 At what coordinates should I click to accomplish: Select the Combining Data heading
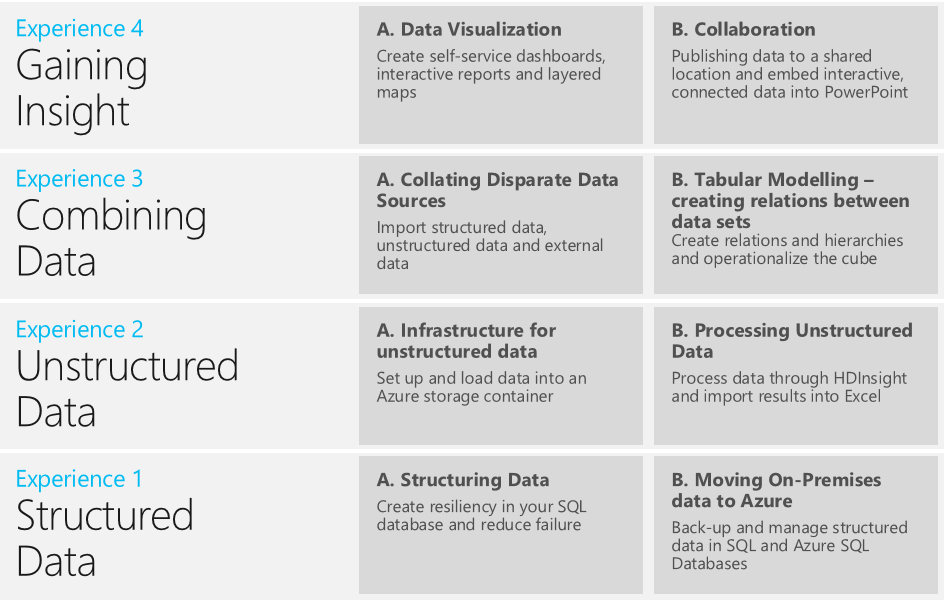pos(110,238)
